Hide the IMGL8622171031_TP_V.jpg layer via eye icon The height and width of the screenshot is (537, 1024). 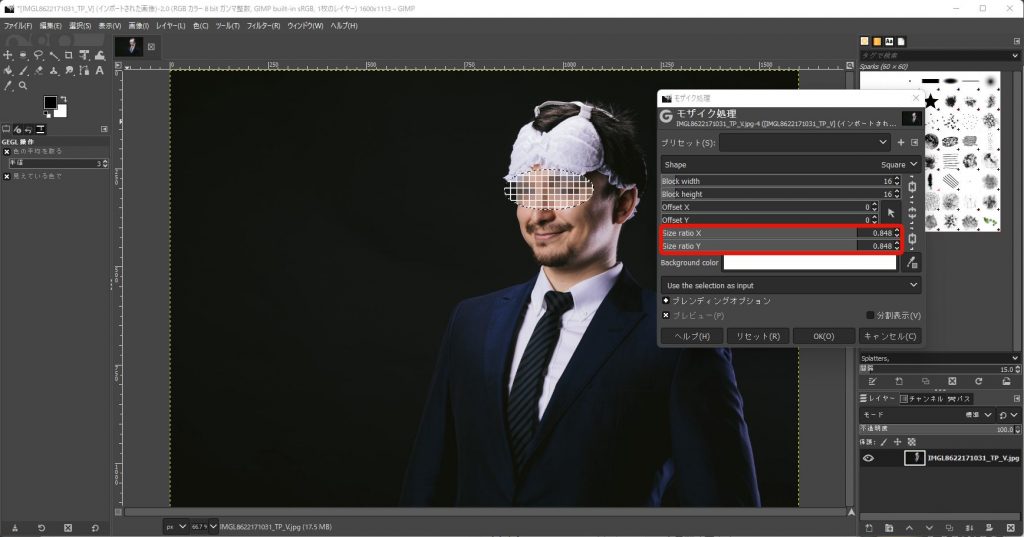[x=868, y=458]
